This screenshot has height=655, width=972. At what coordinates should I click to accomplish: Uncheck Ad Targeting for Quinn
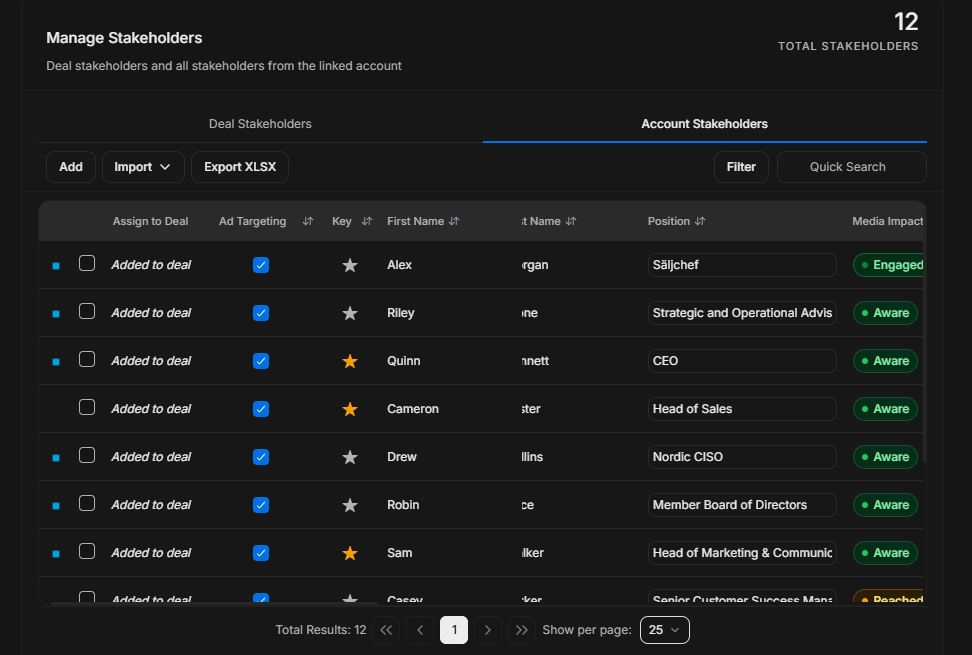(261, 361)
